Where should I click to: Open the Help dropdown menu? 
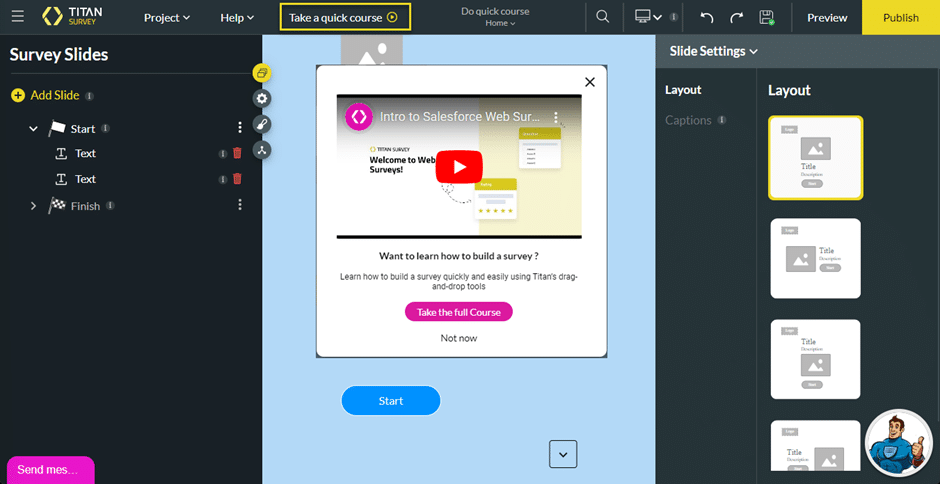point(237,18)
